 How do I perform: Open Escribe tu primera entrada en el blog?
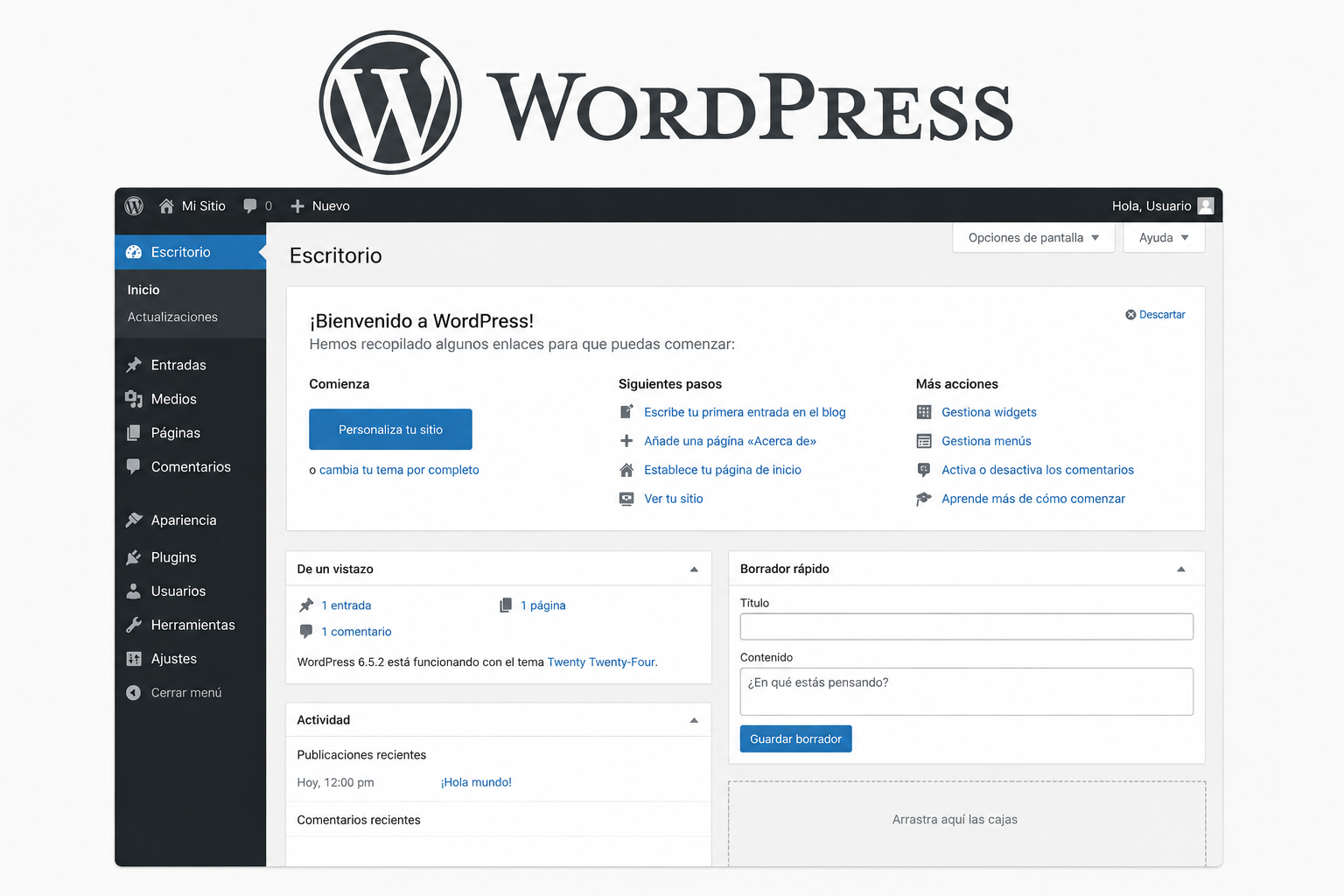point(745,412)
